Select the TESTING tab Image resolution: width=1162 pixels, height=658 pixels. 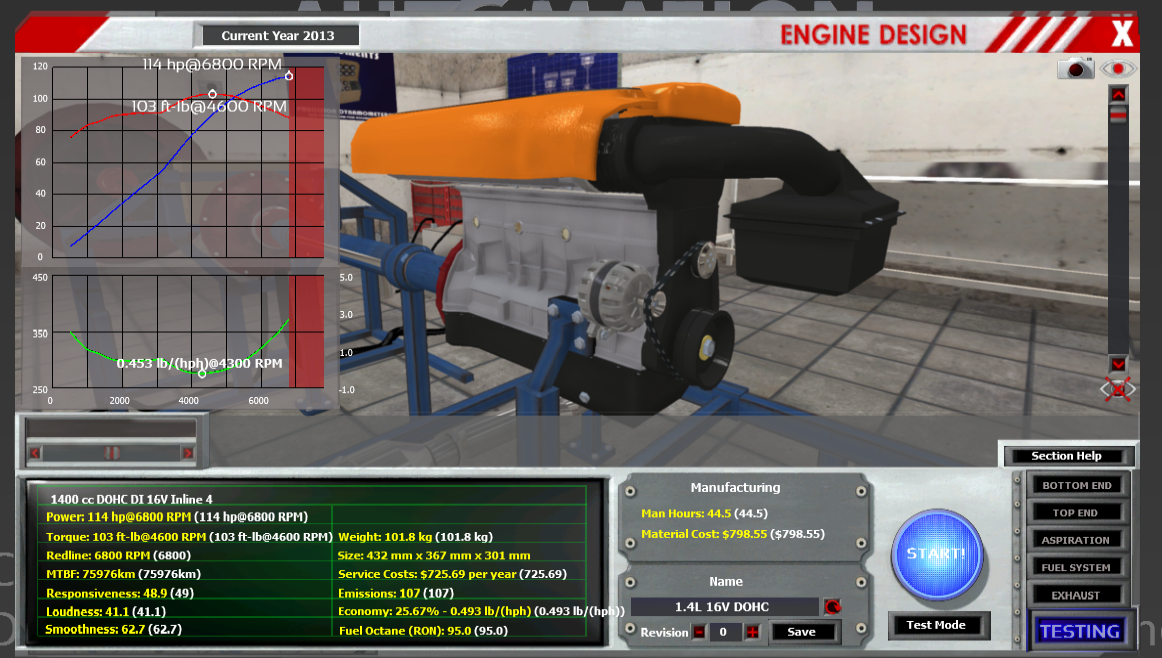(1080, 631)
